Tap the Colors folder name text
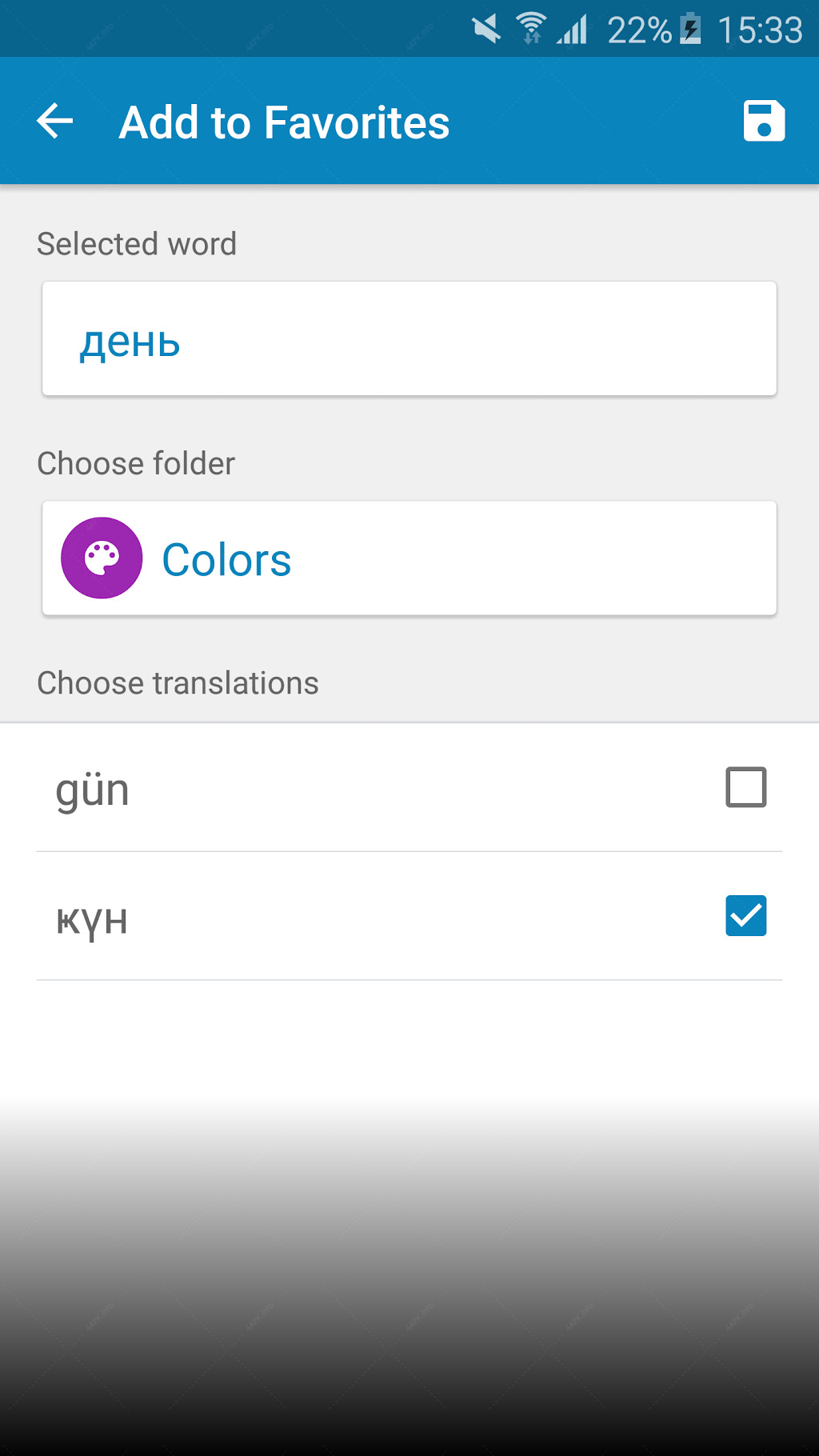 click(226, 559)
